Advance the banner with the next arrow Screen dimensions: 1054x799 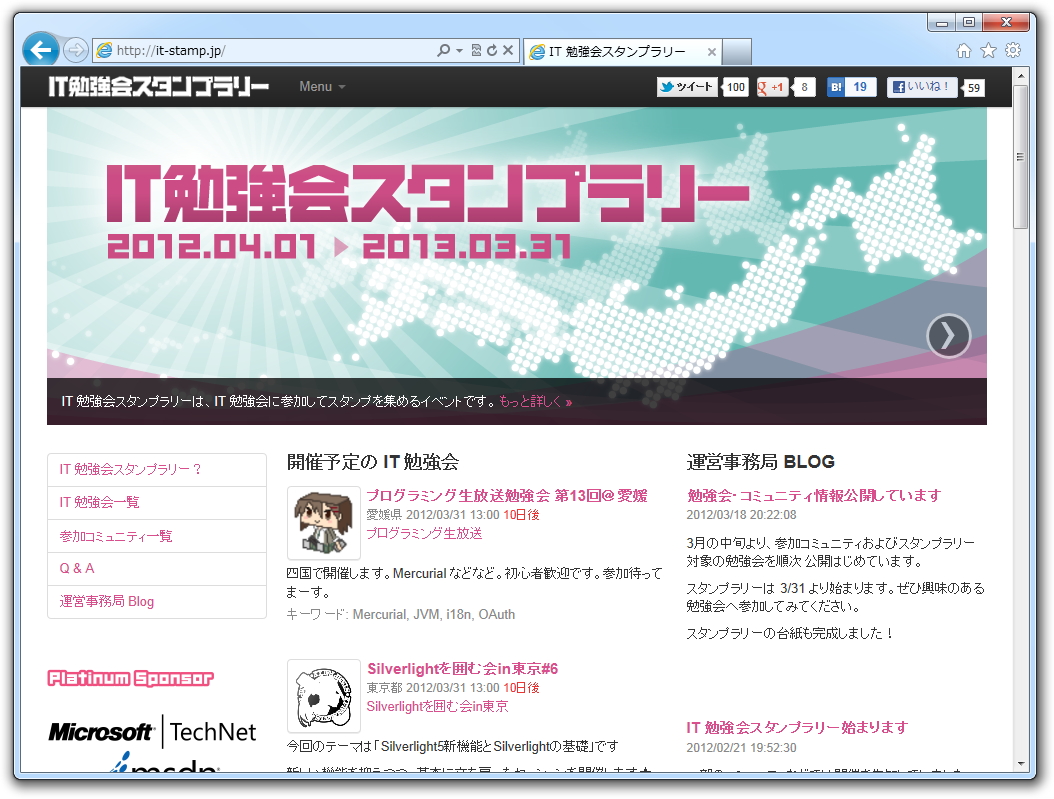tap(948, 336)
